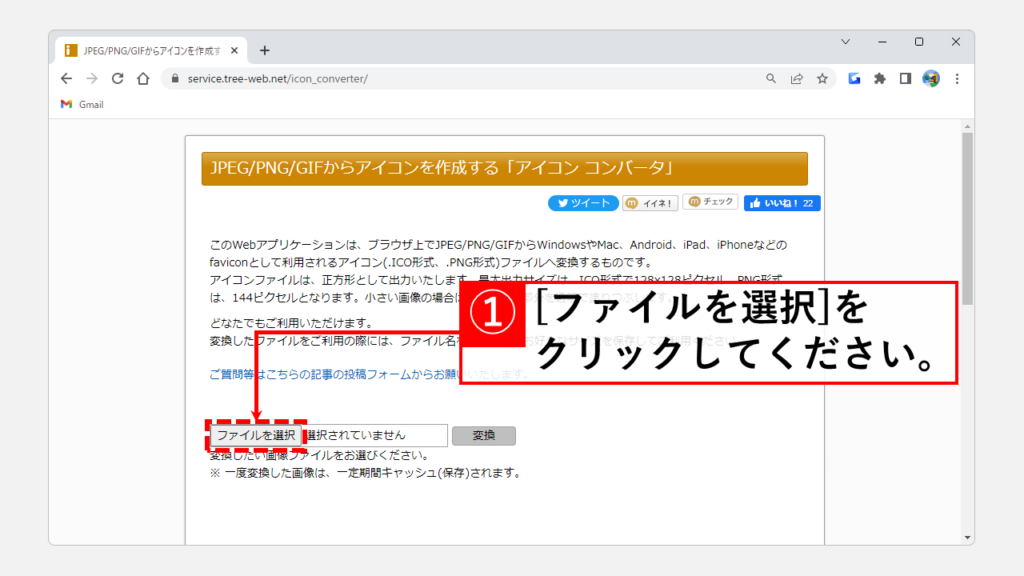
Task: Expand the tab search chevron
Action: click(x=845, y=42)
